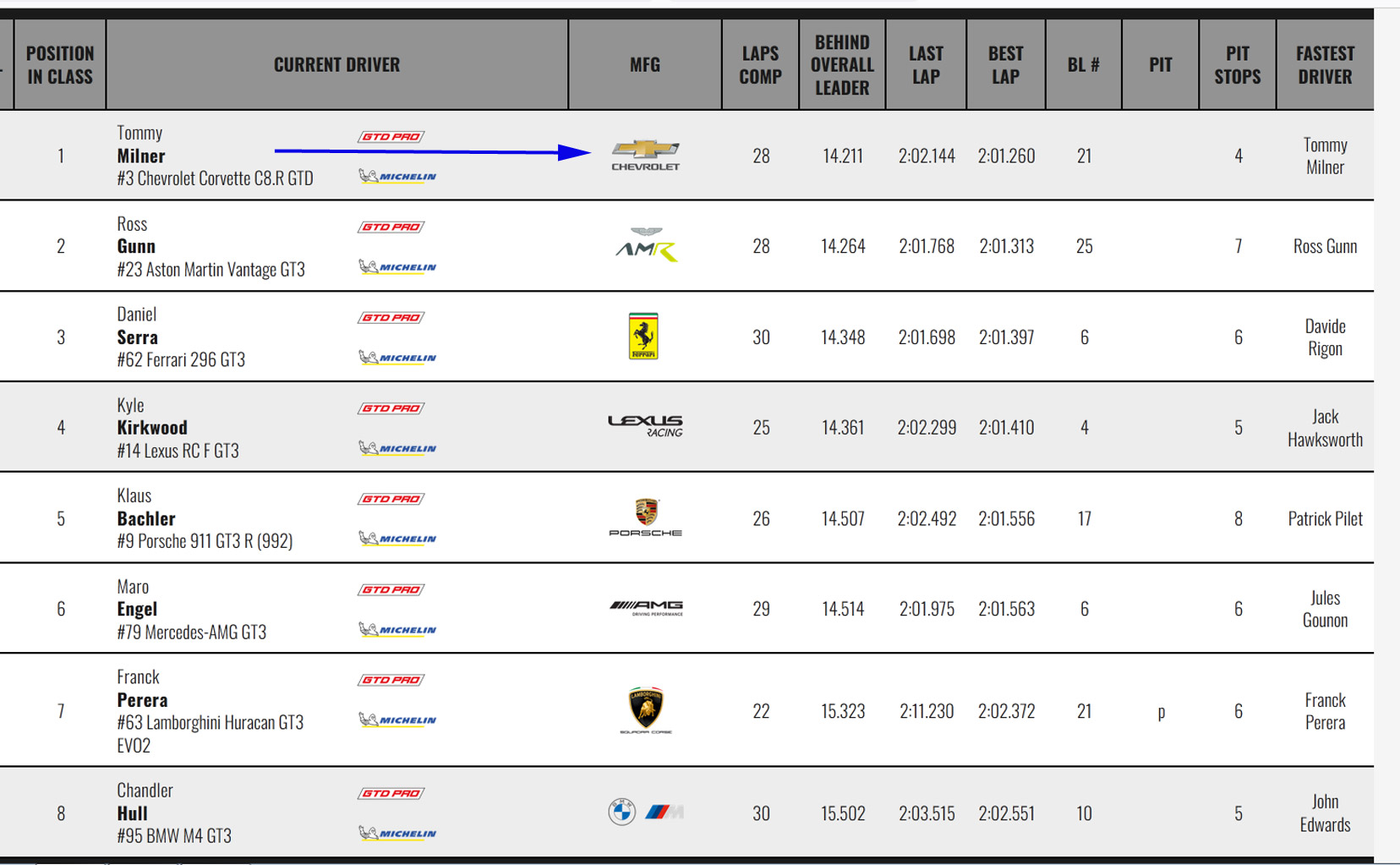Click the Current Driver column header
1400x865 pixels.
point(336,65)
